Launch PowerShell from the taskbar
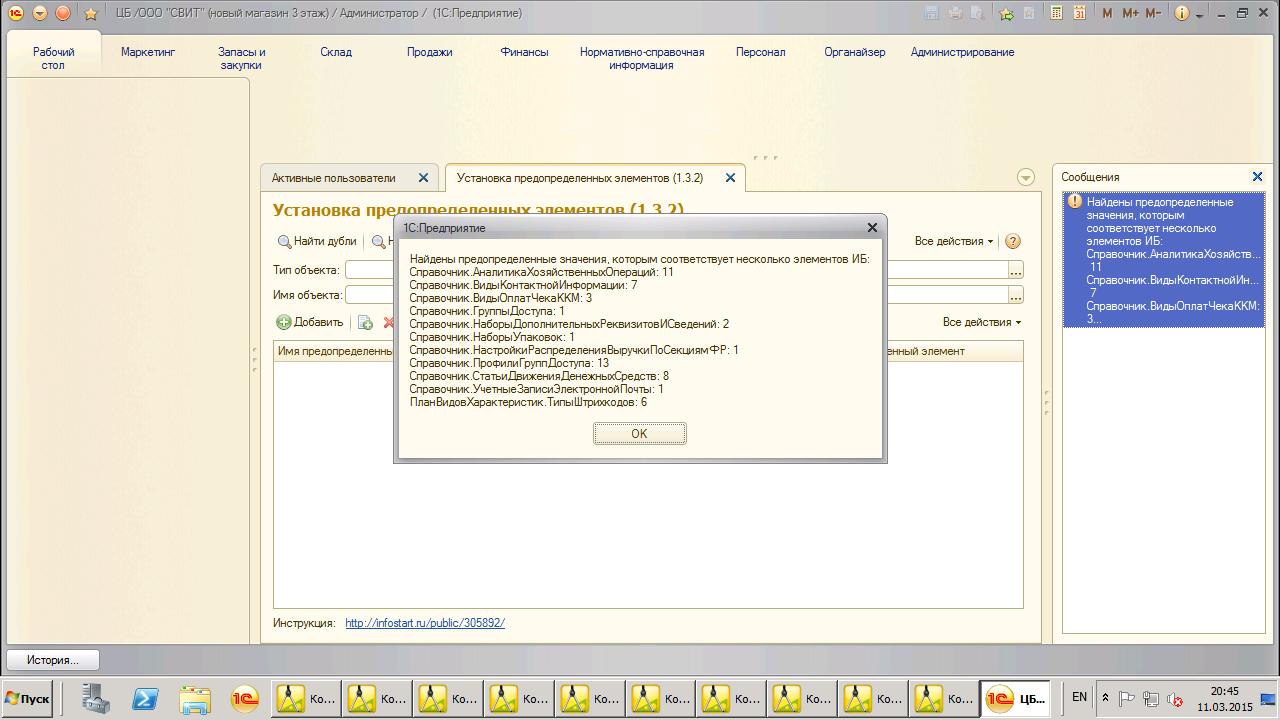 tap(145, 699)
